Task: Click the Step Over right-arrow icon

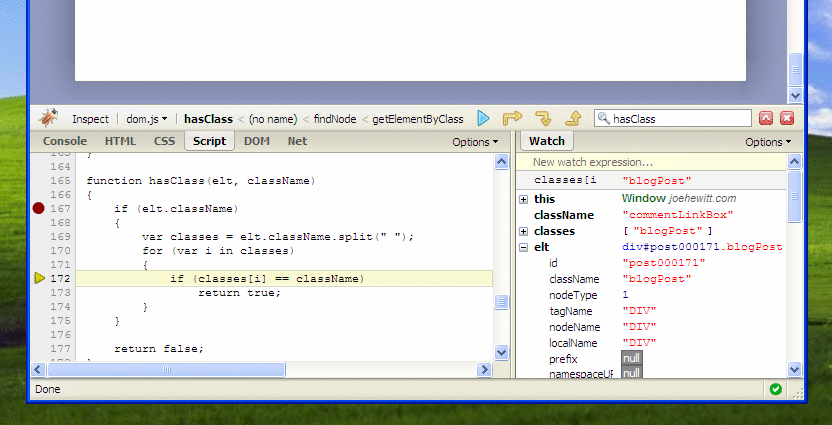Action: (x=512, y=118)
